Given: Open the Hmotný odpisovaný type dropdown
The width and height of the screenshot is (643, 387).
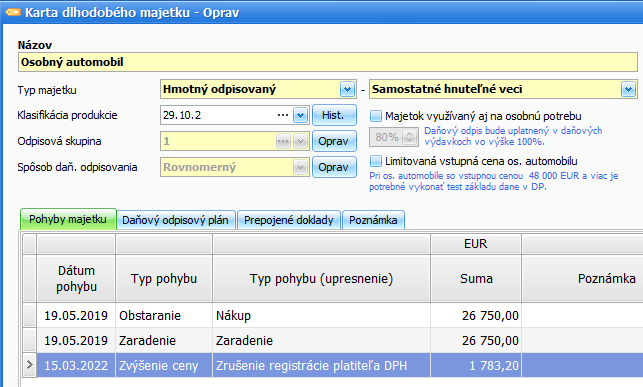Looking at the screenshot, I should pos(347,89).
